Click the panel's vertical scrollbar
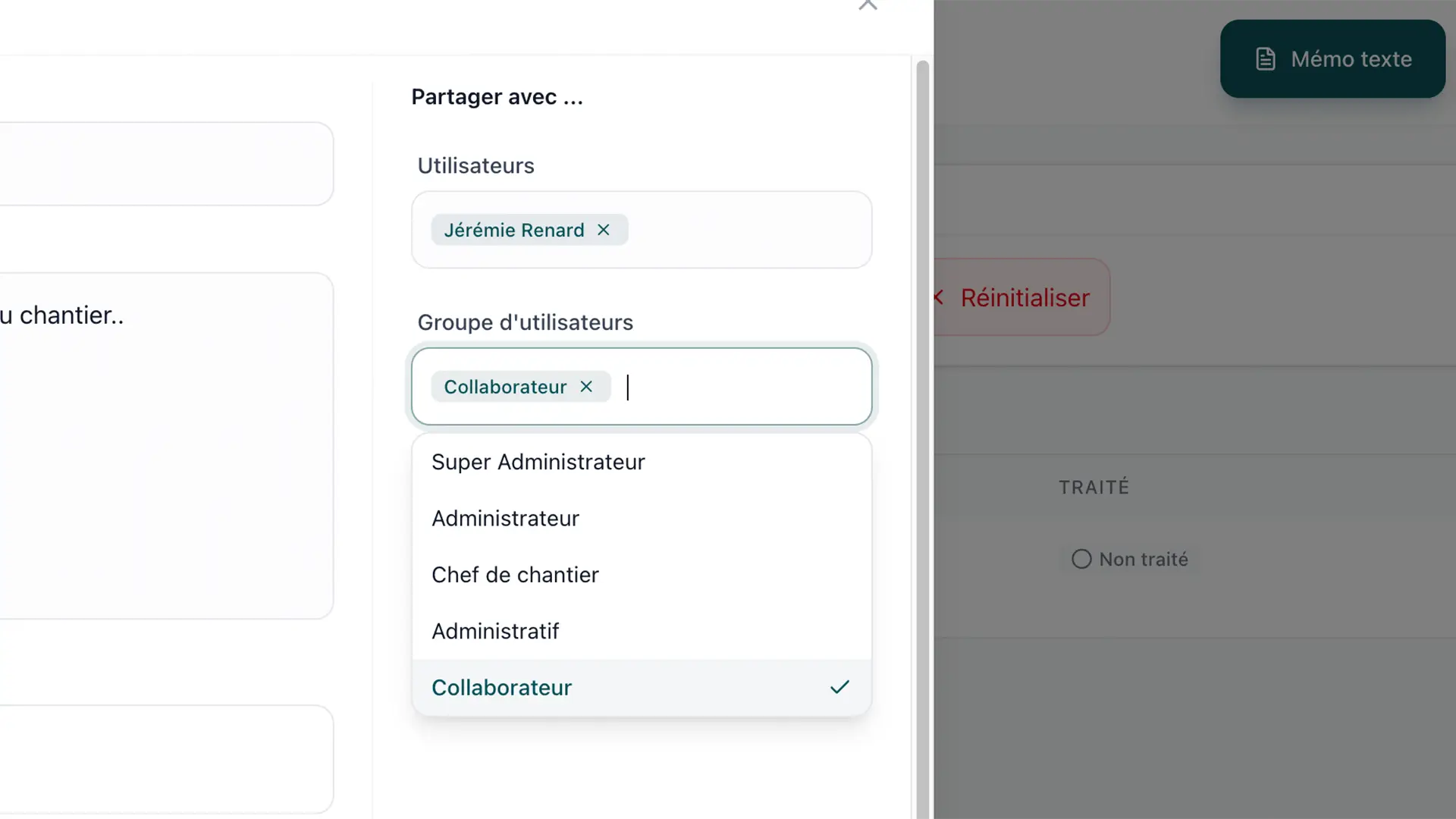Viewport: 1456px width, 819px height. [922, 438]
